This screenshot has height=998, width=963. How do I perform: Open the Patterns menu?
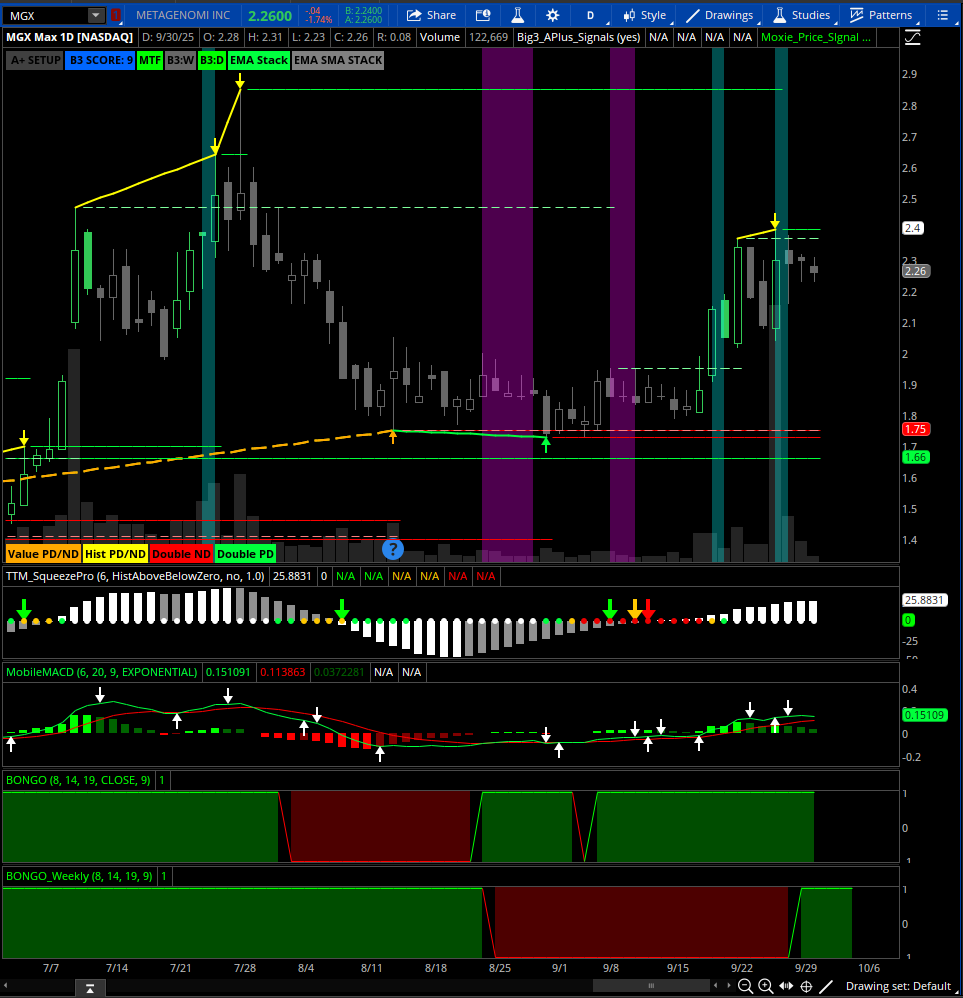(x=880, y=15)
